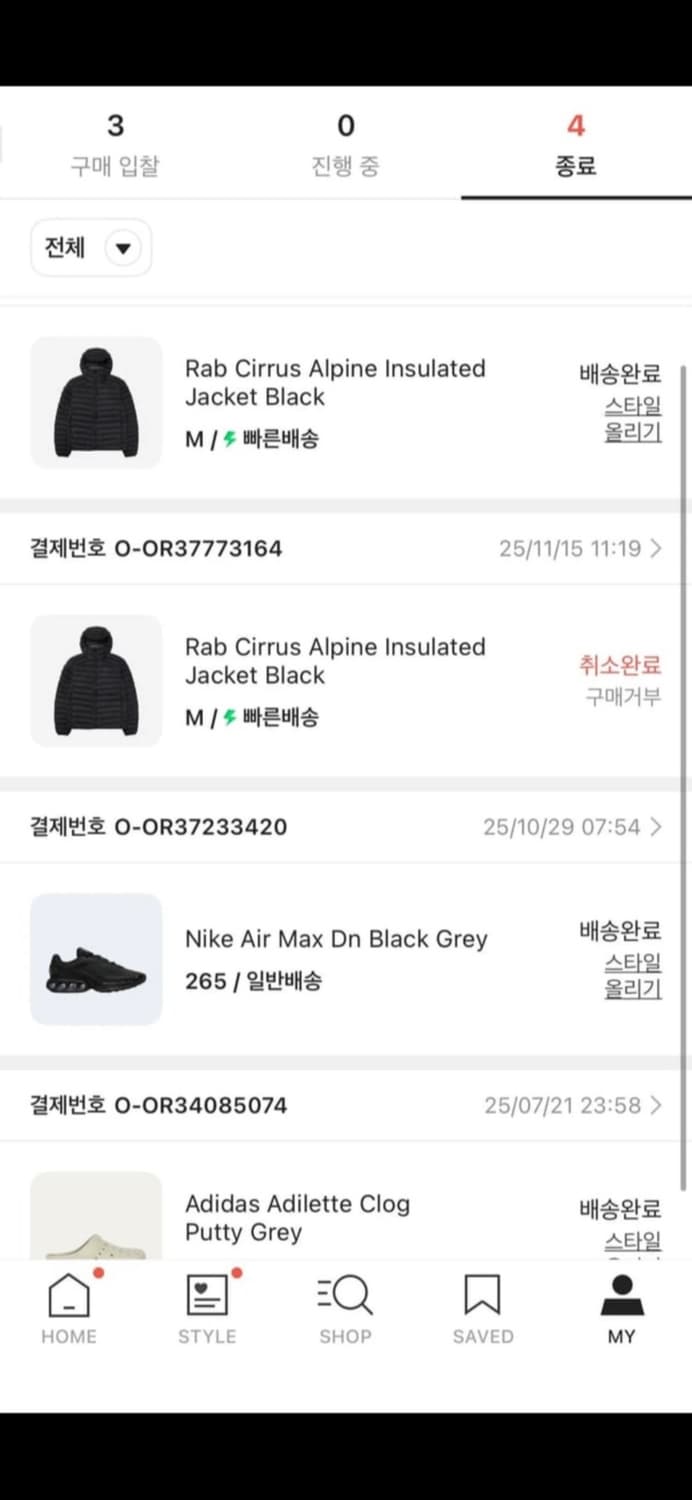Switch to the 구매 입찰 tab
This screenshot has width=692, height=1500.
[x=113, y=143]
